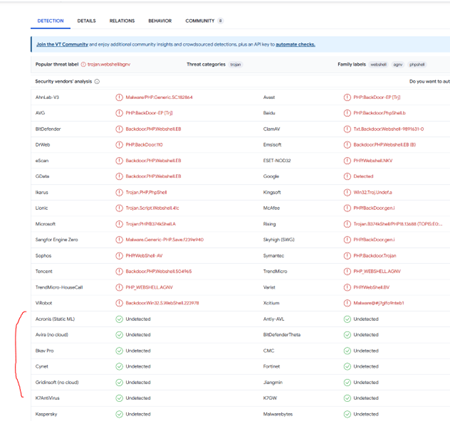This screenshot has width=450, height=421.
Task: Click the alert icon in the Baidu row
Action: click(x=347, y=113)
